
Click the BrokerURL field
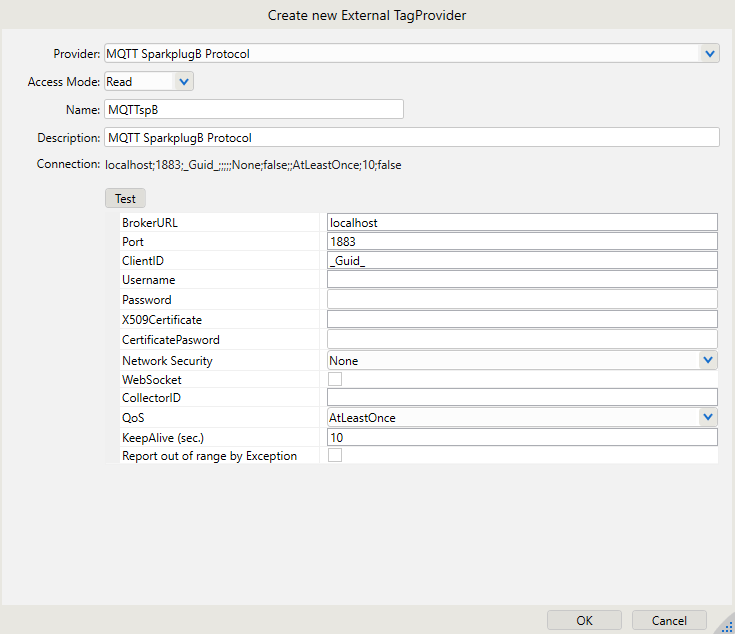[522, 222]
